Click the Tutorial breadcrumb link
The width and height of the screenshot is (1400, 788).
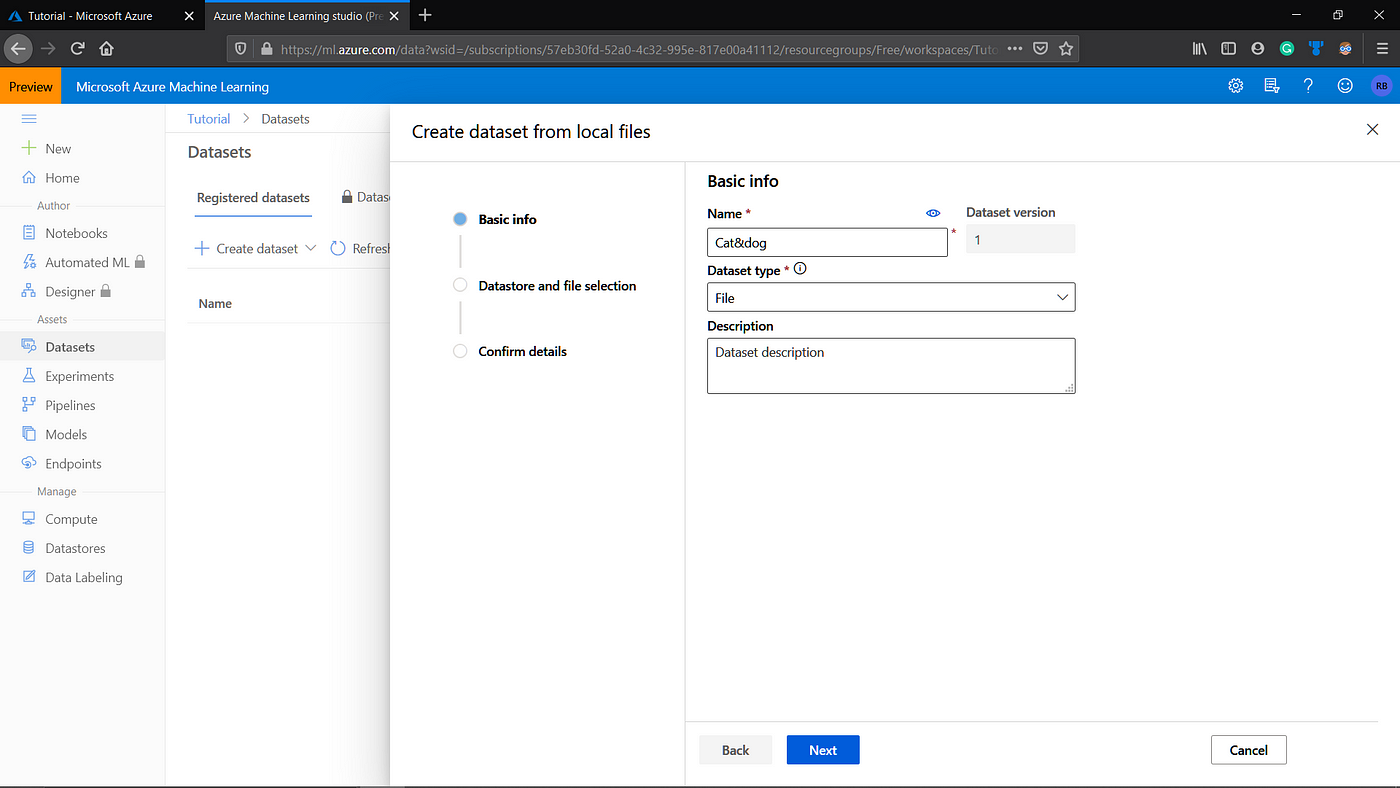(209, 118)
